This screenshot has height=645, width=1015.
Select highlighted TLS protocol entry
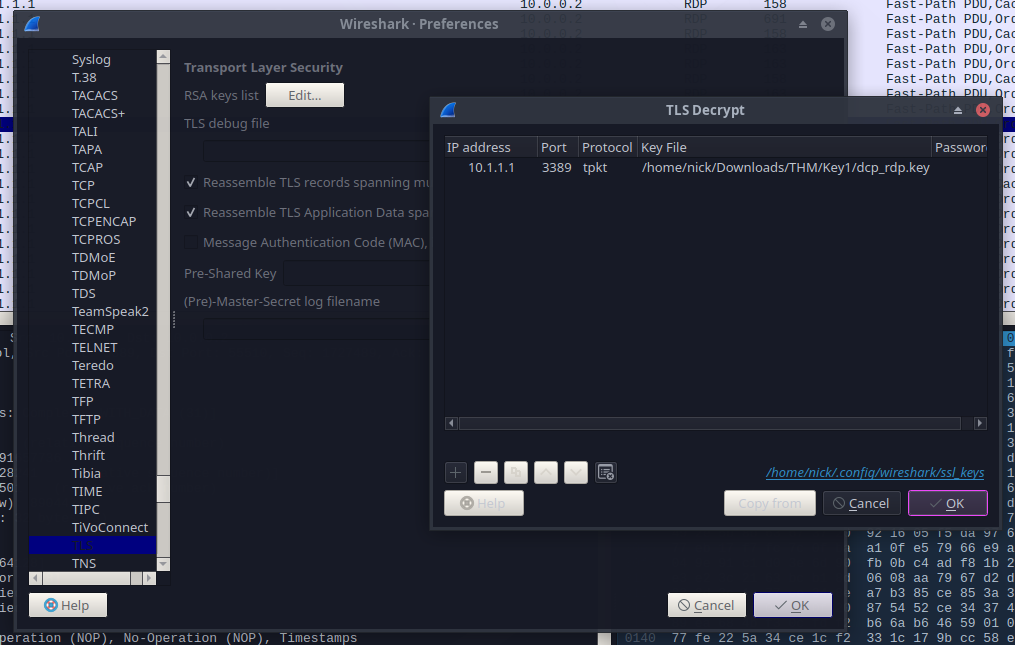(x=92, y=545)
